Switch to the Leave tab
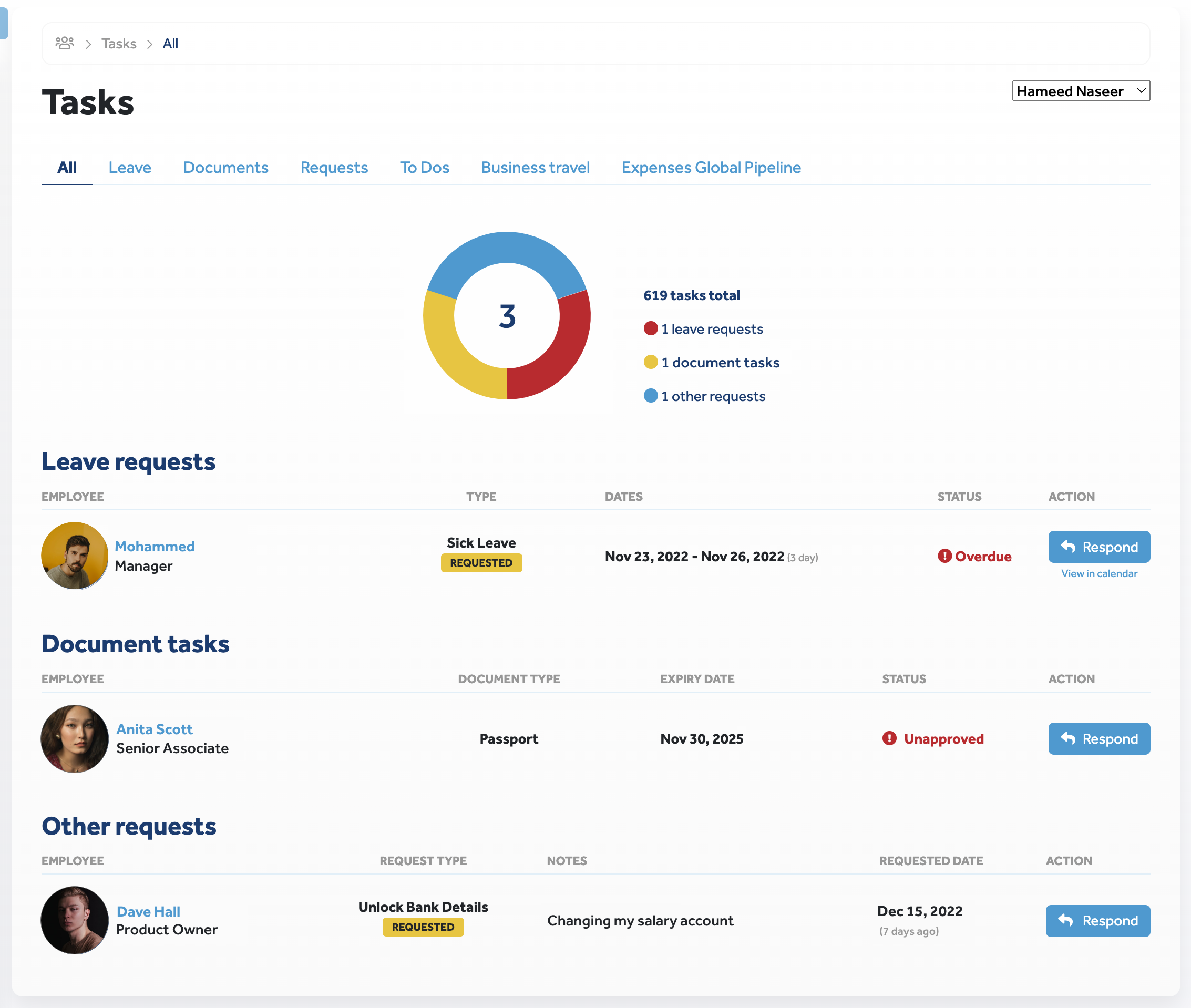The height and width of the screenshot is (1008, 1191). (130, 168)
